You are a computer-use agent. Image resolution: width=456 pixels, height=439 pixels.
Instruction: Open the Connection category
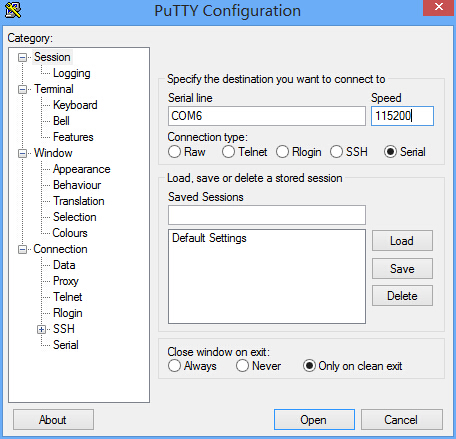point(60,249)
